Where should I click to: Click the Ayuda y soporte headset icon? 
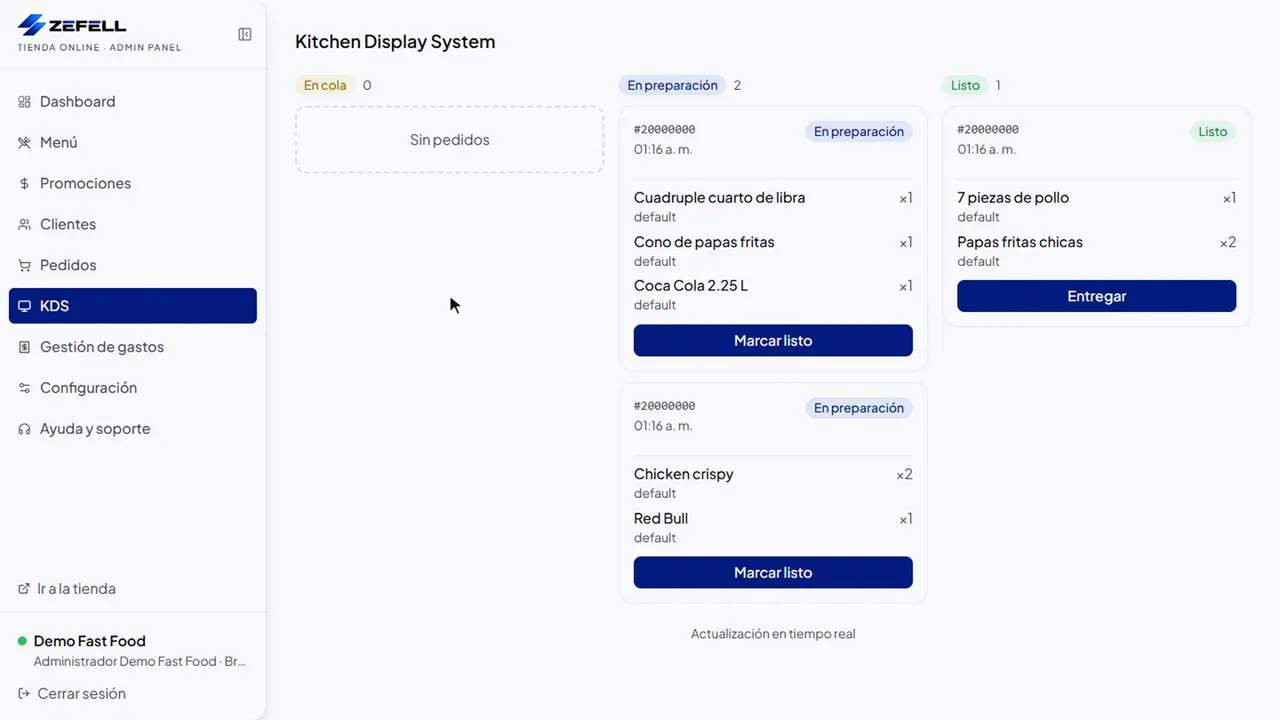point(24,429)
